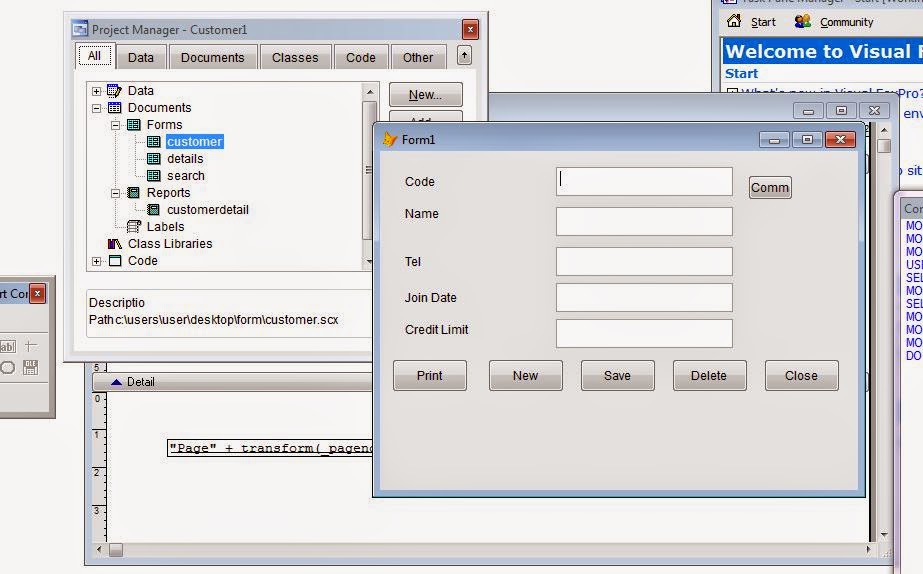Screen dimensions: 923x574
Task: Click the Save button on Form1
Action: [617, 376]
